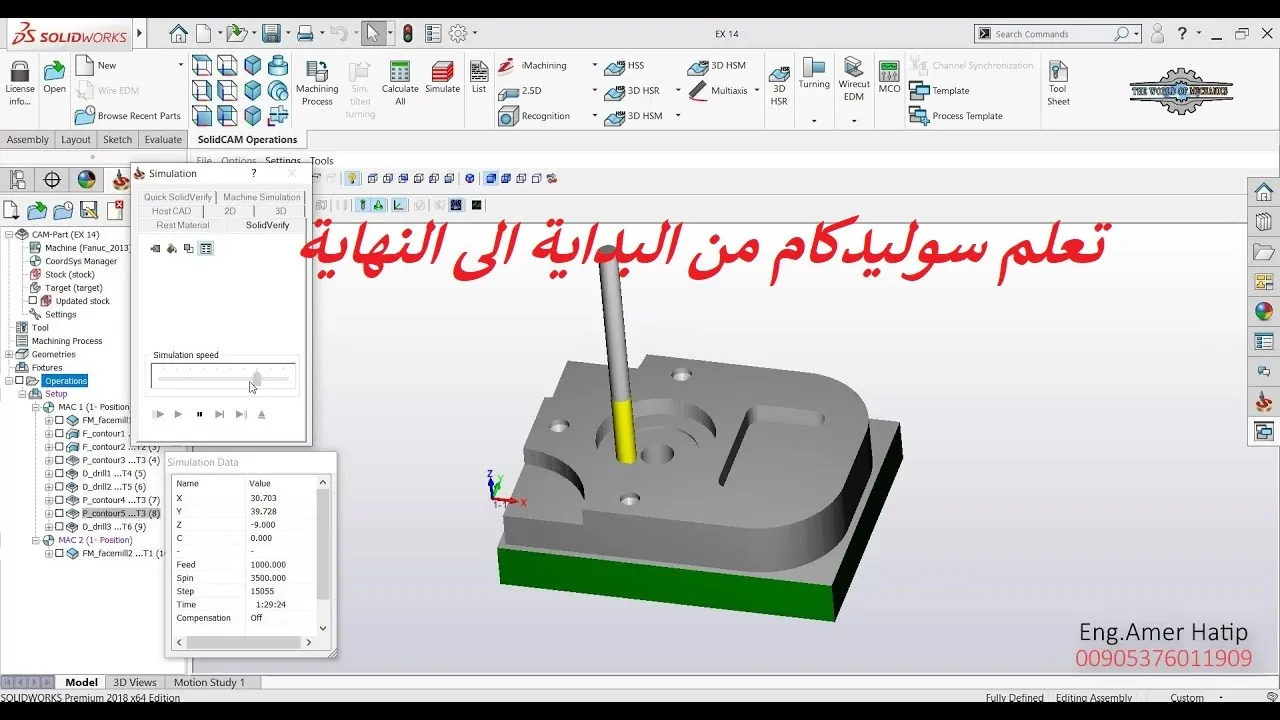The image size is (1280, 720).
Task: Toggle checkbox for D_drill2 operation
Action: [x=59, y=487]
